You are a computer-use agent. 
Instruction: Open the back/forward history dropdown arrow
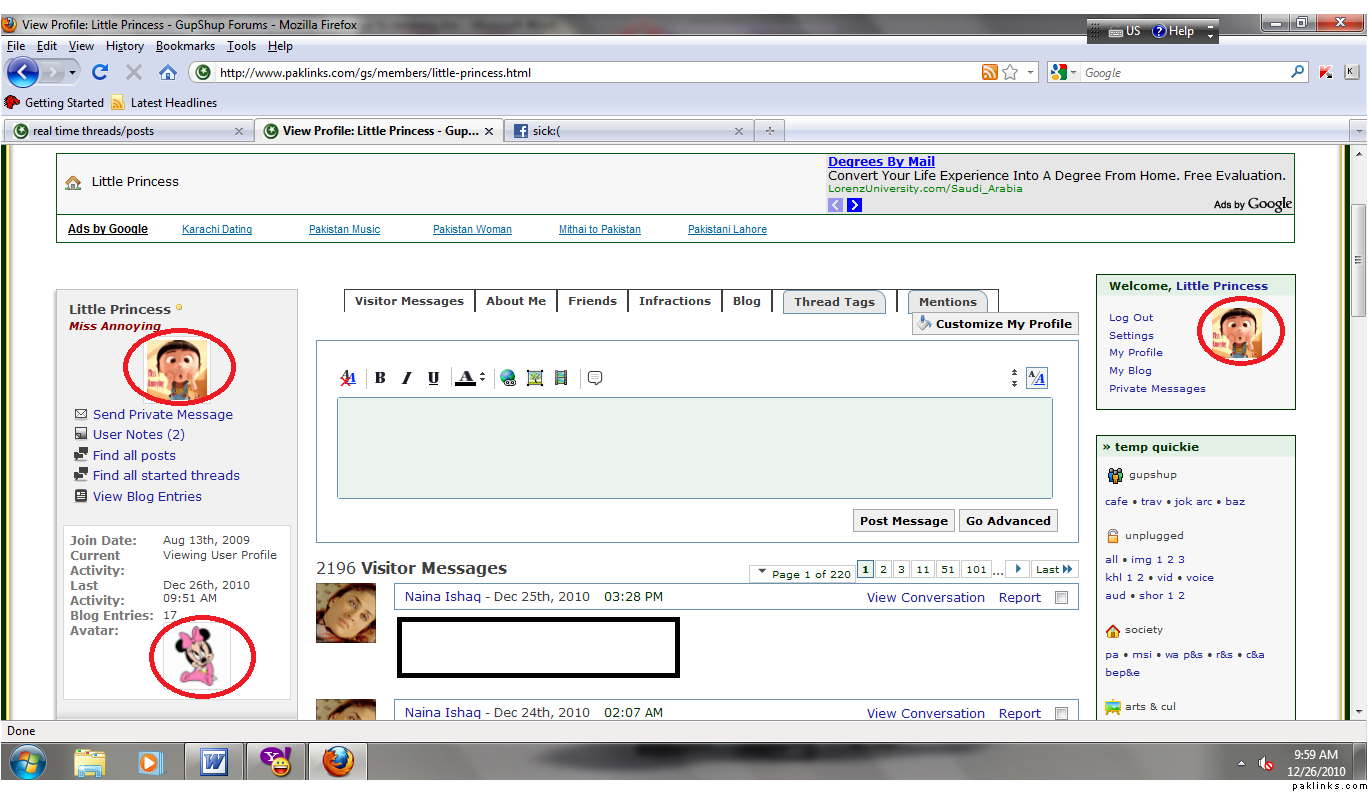tap(73, 72)
